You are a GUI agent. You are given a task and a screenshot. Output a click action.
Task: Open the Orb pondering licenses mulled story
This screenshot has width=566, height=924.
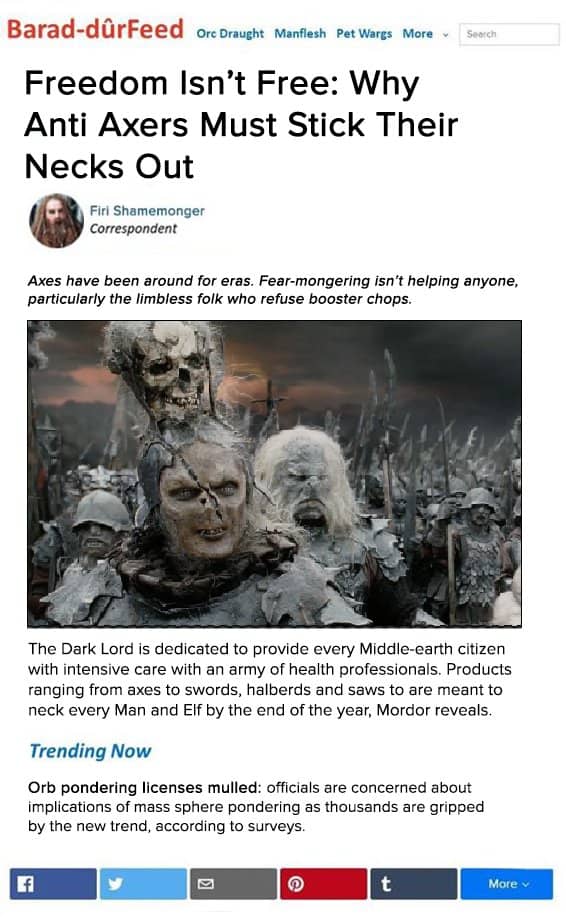click(144, 787)
